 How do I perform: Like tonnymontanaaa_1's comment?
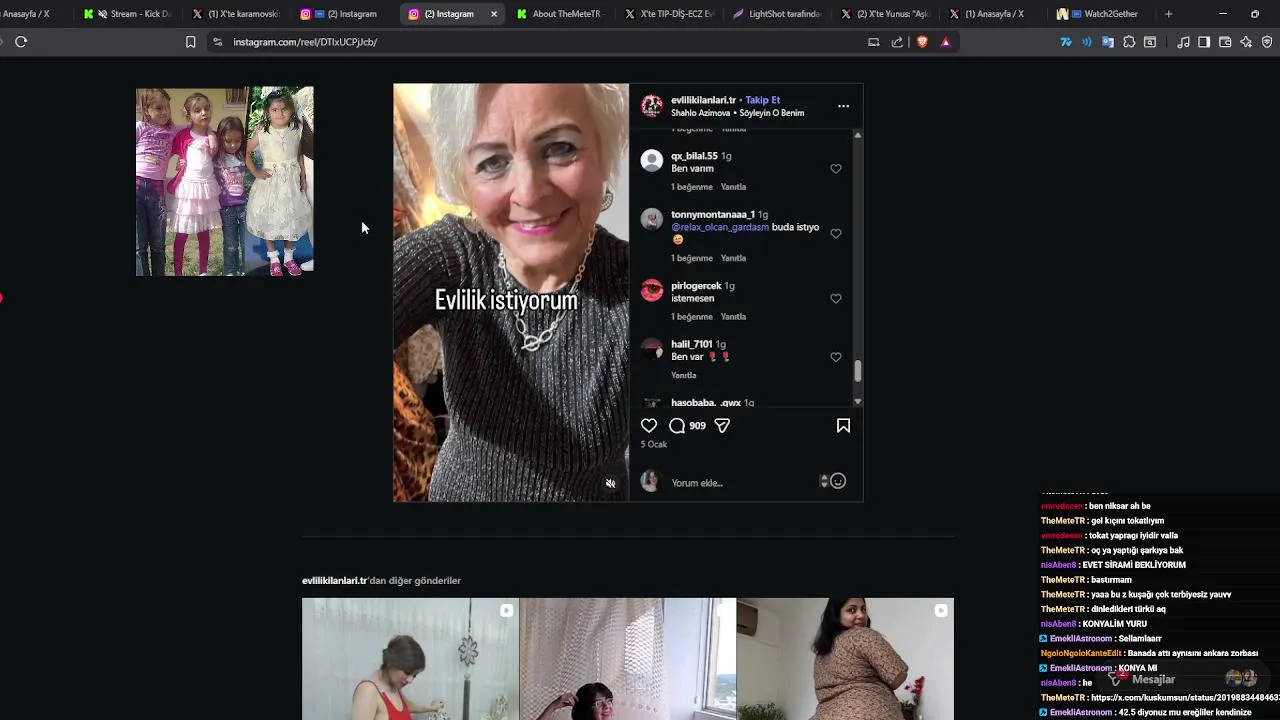(x=836, y=234)
